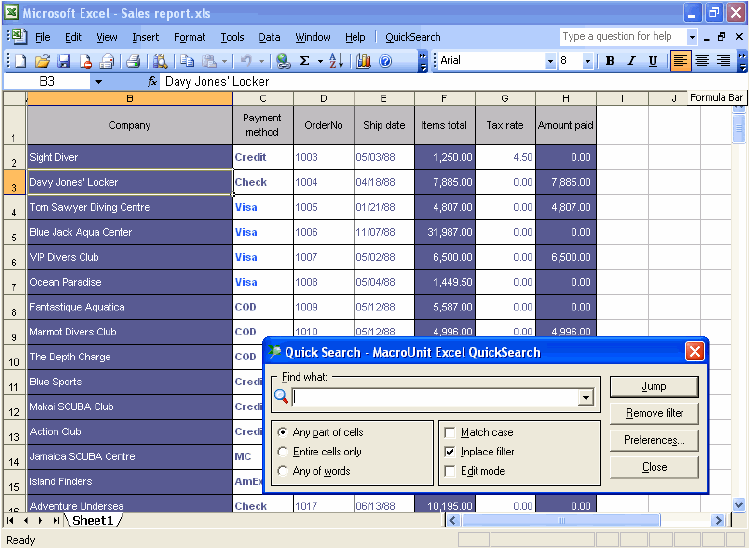Open the Arial font name dropdown
This screenshot has height=550, width=750.
point(550,61)
